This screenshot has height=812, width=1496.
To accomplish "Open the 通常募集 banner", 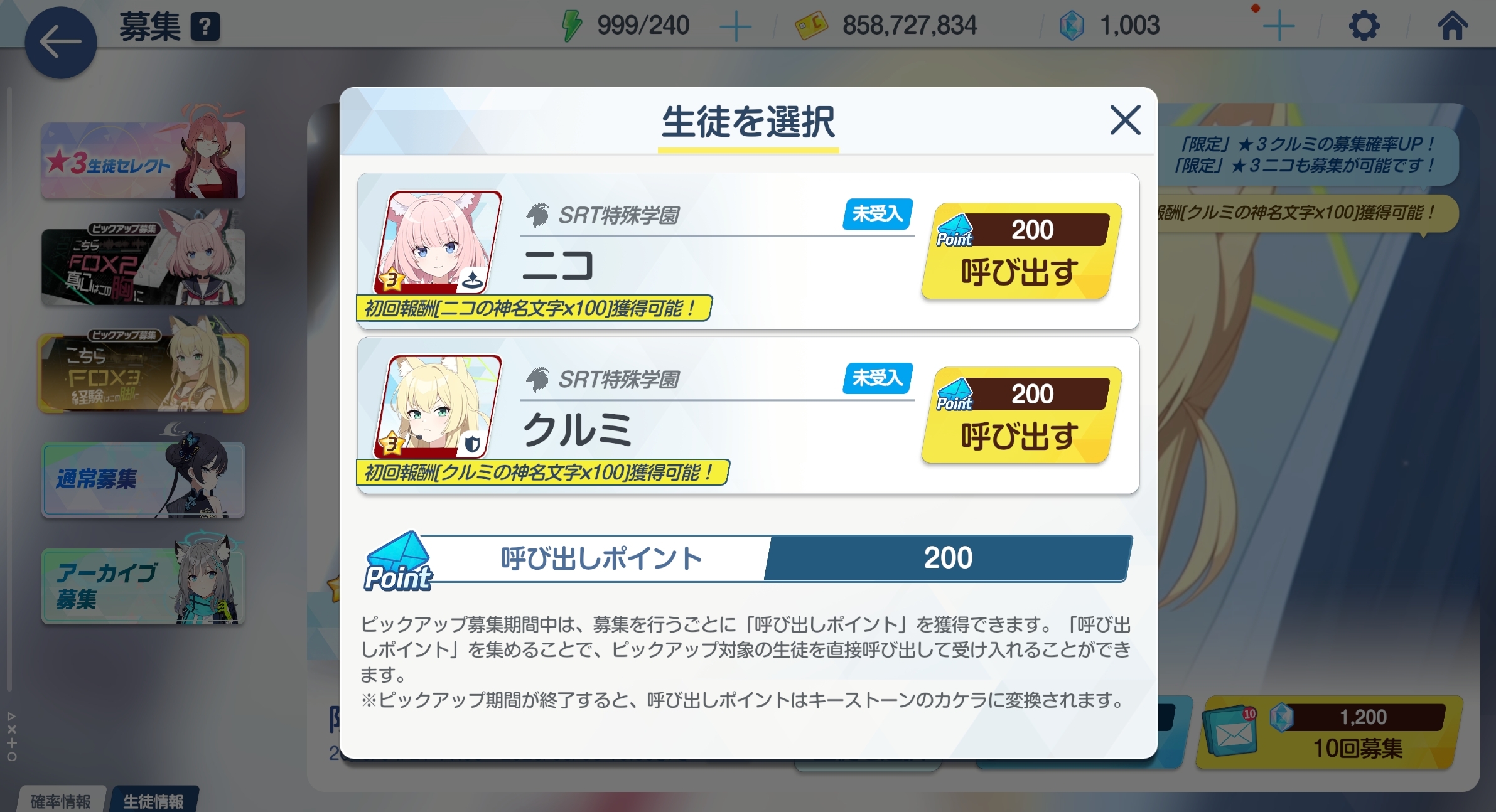I will click(x=144, y=479).
